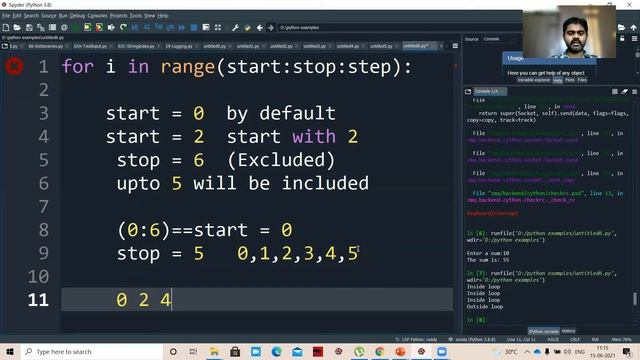
Task: Open the File menu
Action: click(x=6, y=16)
